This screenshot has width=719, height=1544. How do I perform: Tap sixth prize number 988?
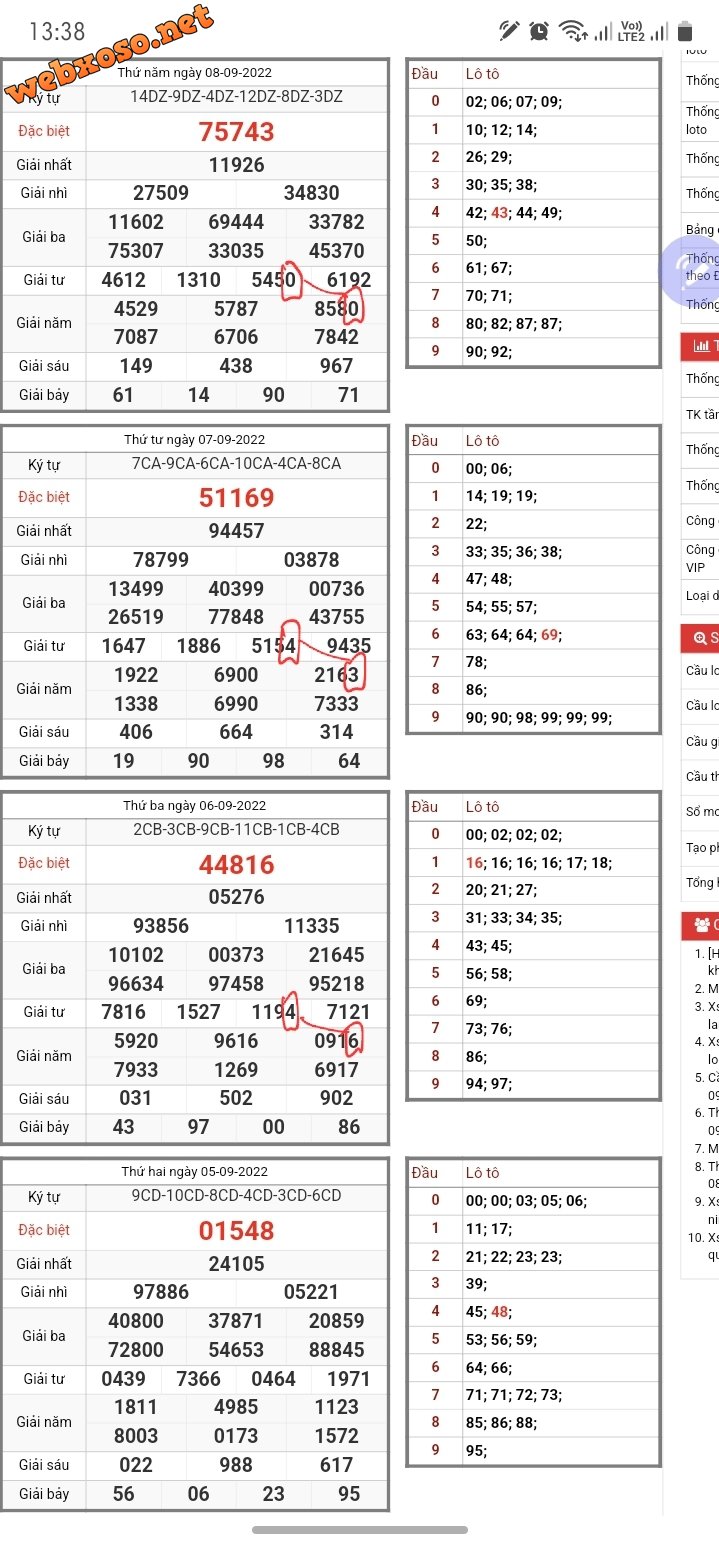coord(236,1464)
